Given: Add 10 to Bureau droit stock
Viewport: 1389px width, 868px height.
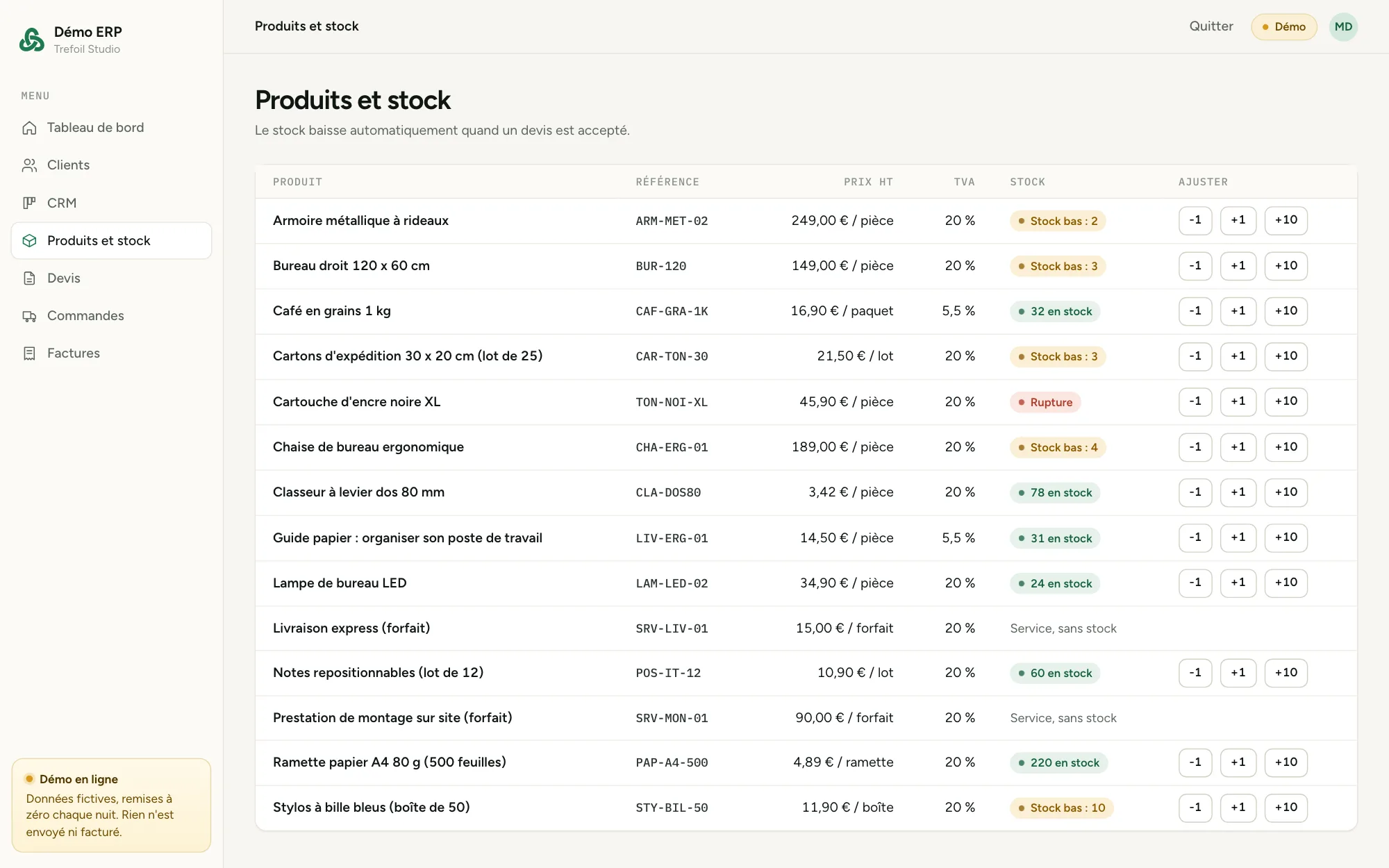Looking at the screenshot, I should click(x=1286, y=266).
